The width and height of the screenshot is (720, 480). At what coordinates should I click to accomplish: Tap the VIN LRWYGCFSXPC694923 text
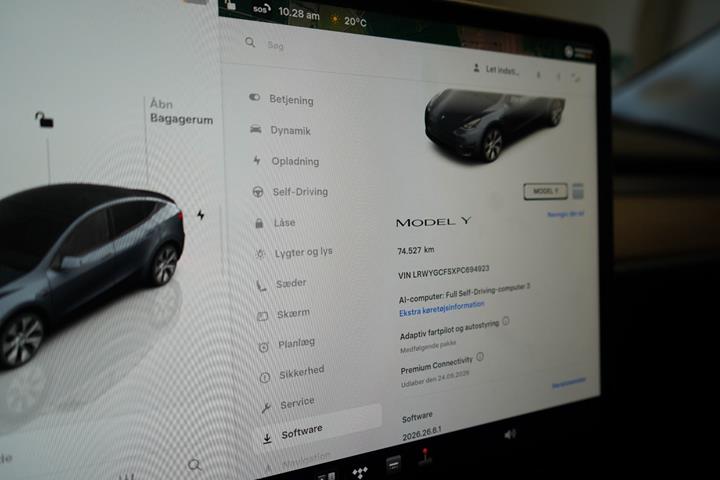point(443,272)
